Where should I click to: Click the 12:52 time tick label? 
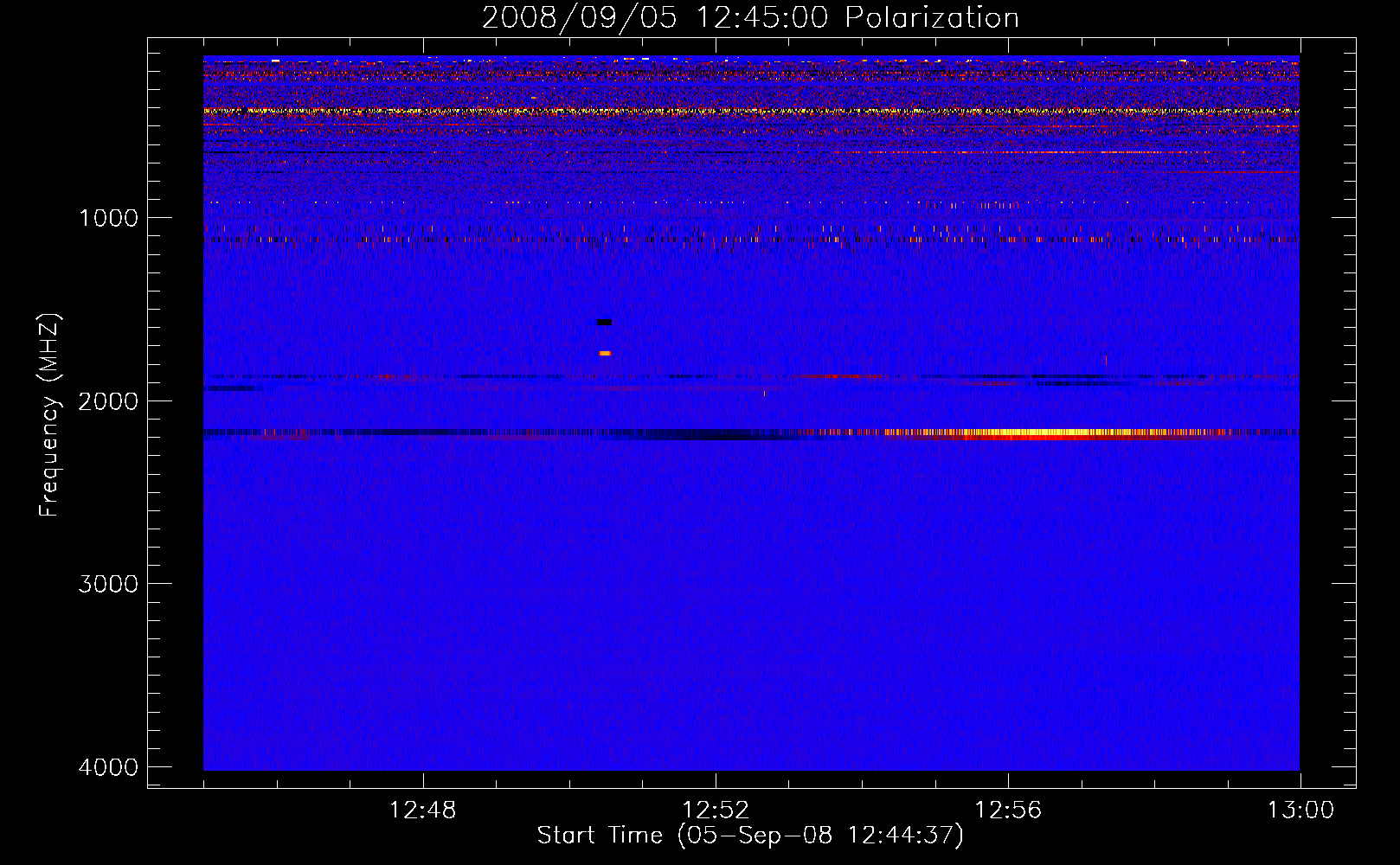tap(716, 811)
